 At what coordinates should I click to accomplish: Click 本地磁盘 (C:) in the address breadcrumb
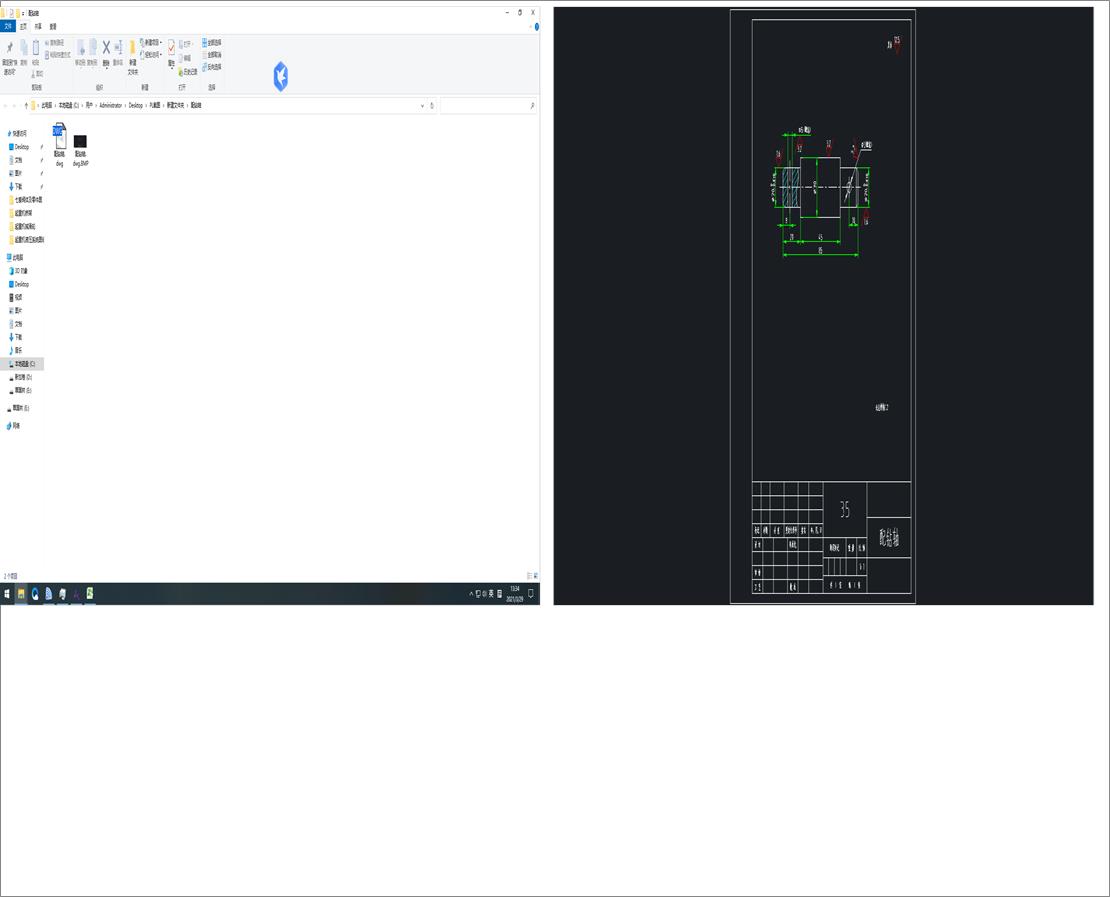pos(69,105)
